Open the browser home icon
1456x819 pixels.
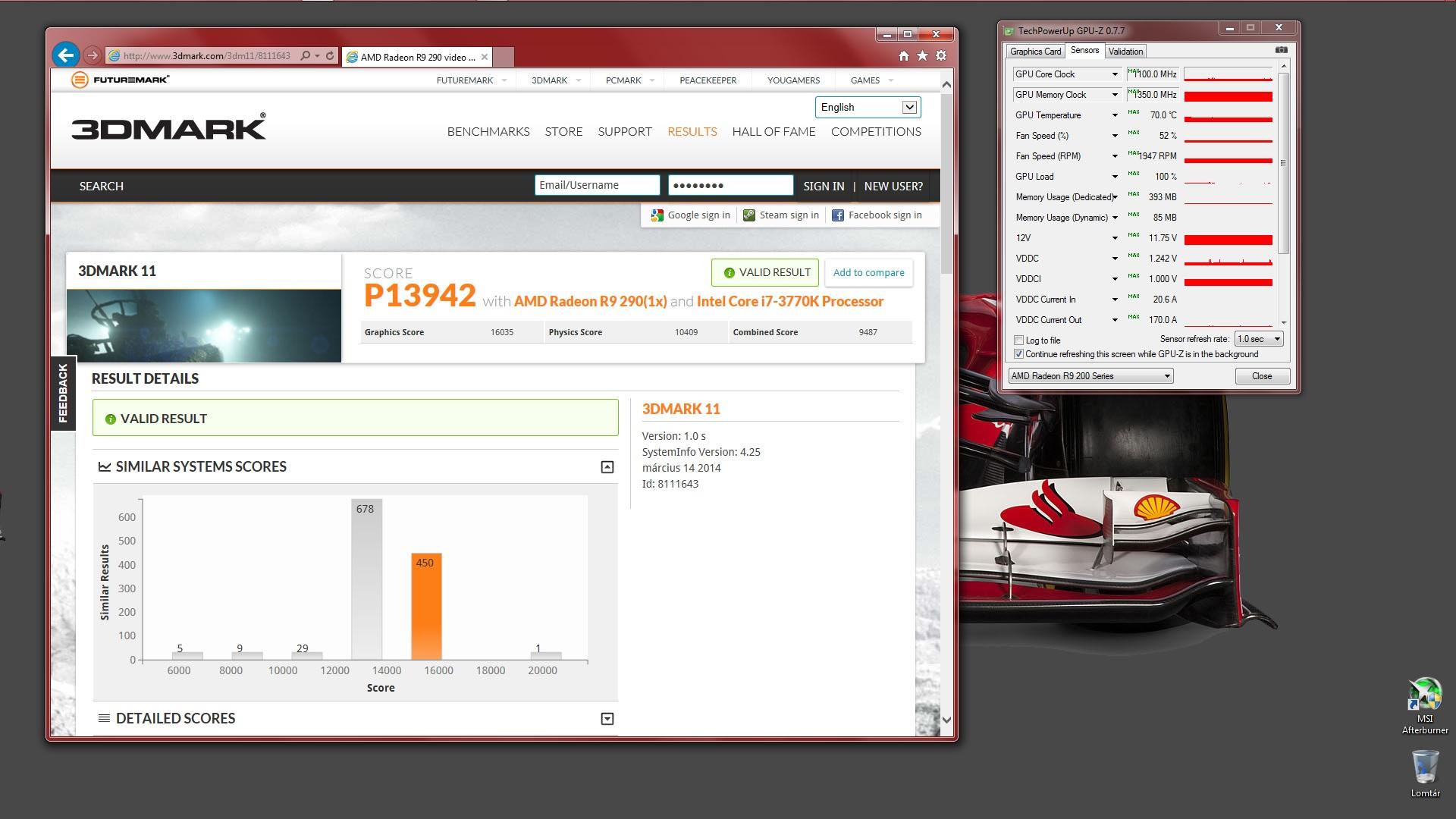point(903,55)
